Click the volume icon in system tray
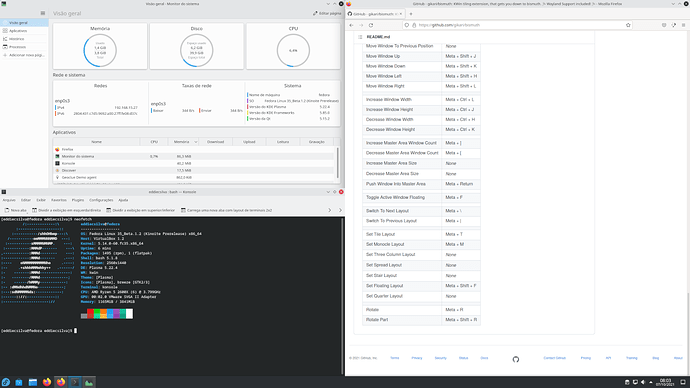The image size is (690, 388). pos(643,382)
